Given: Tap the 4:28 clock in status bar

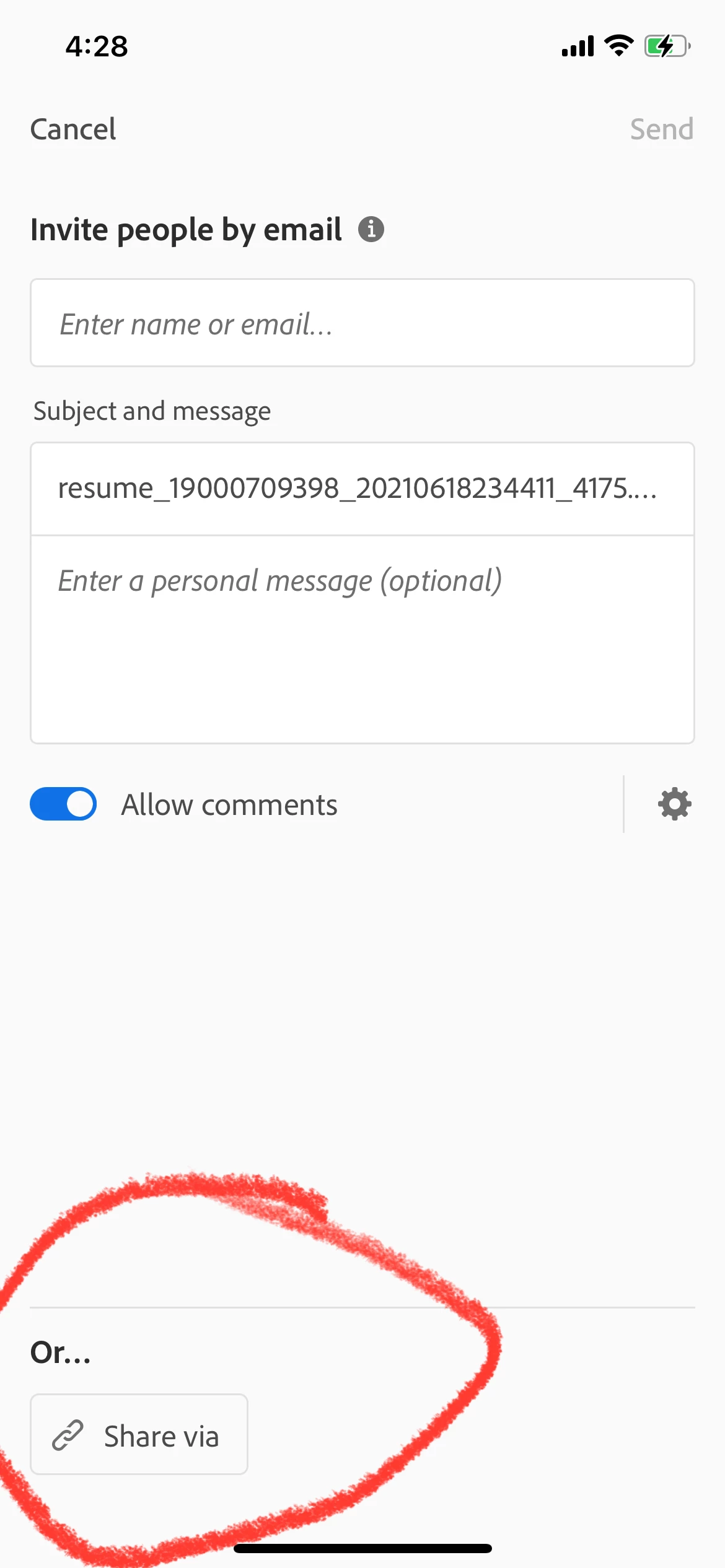Looking at the screenshot, I should coord(97,46).
